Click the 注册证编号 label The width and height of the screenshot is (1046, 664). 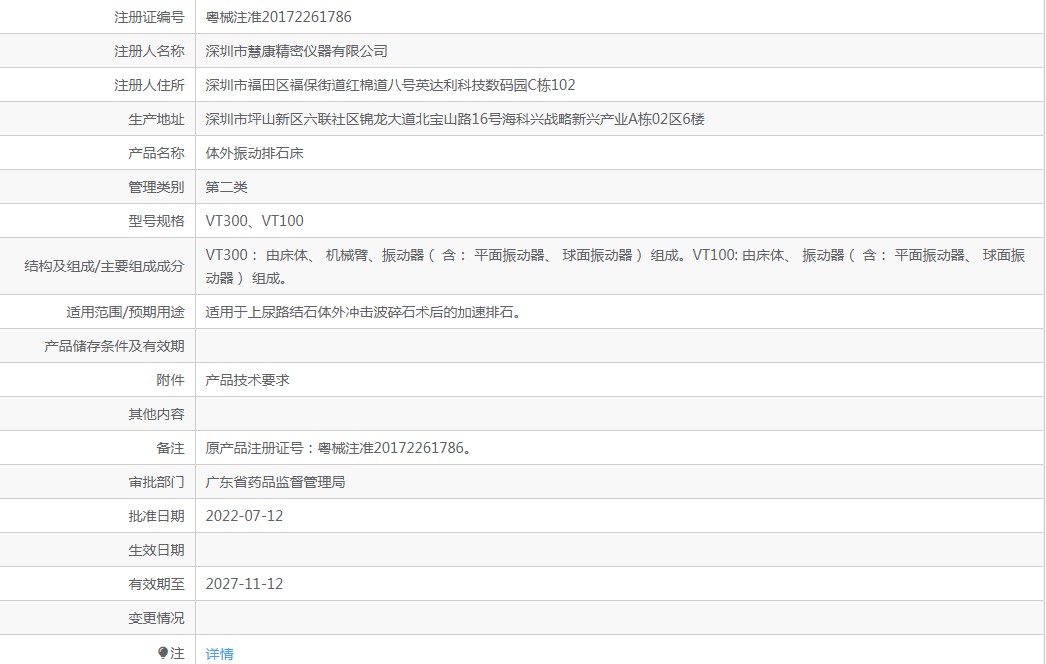pos(149,17)
